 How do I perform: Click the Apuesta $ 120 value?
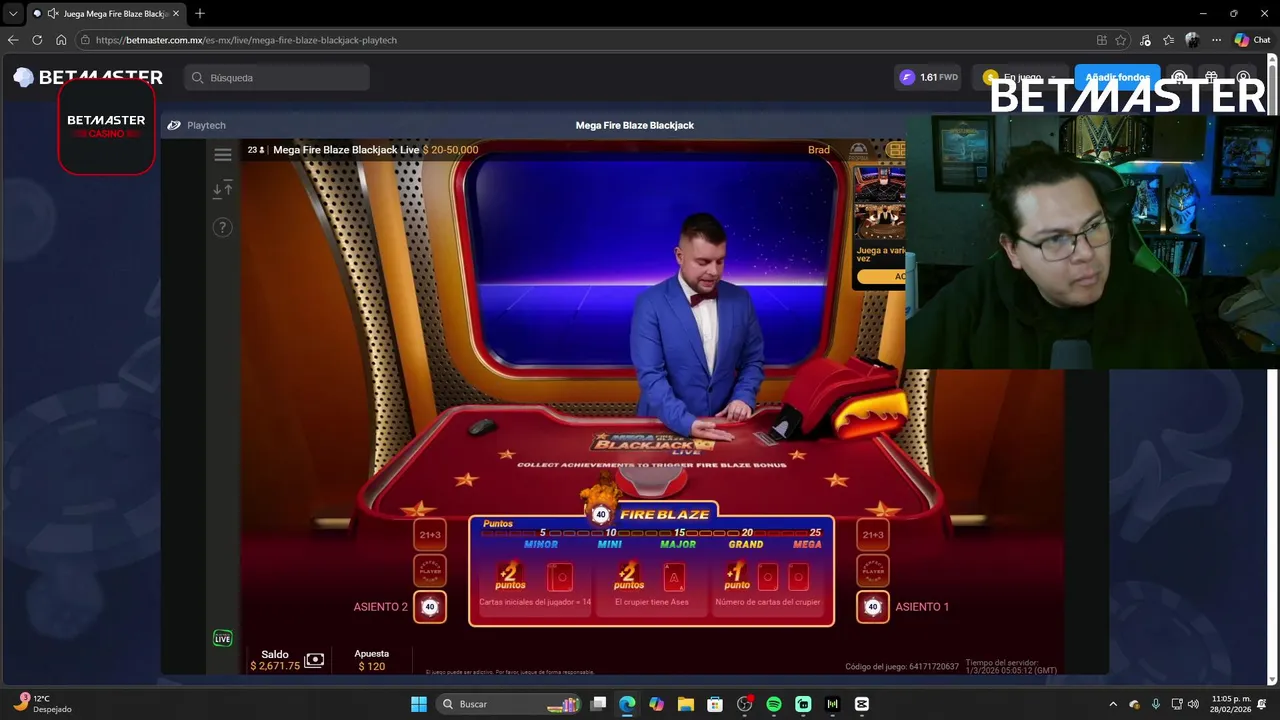(x=372, y=666)
